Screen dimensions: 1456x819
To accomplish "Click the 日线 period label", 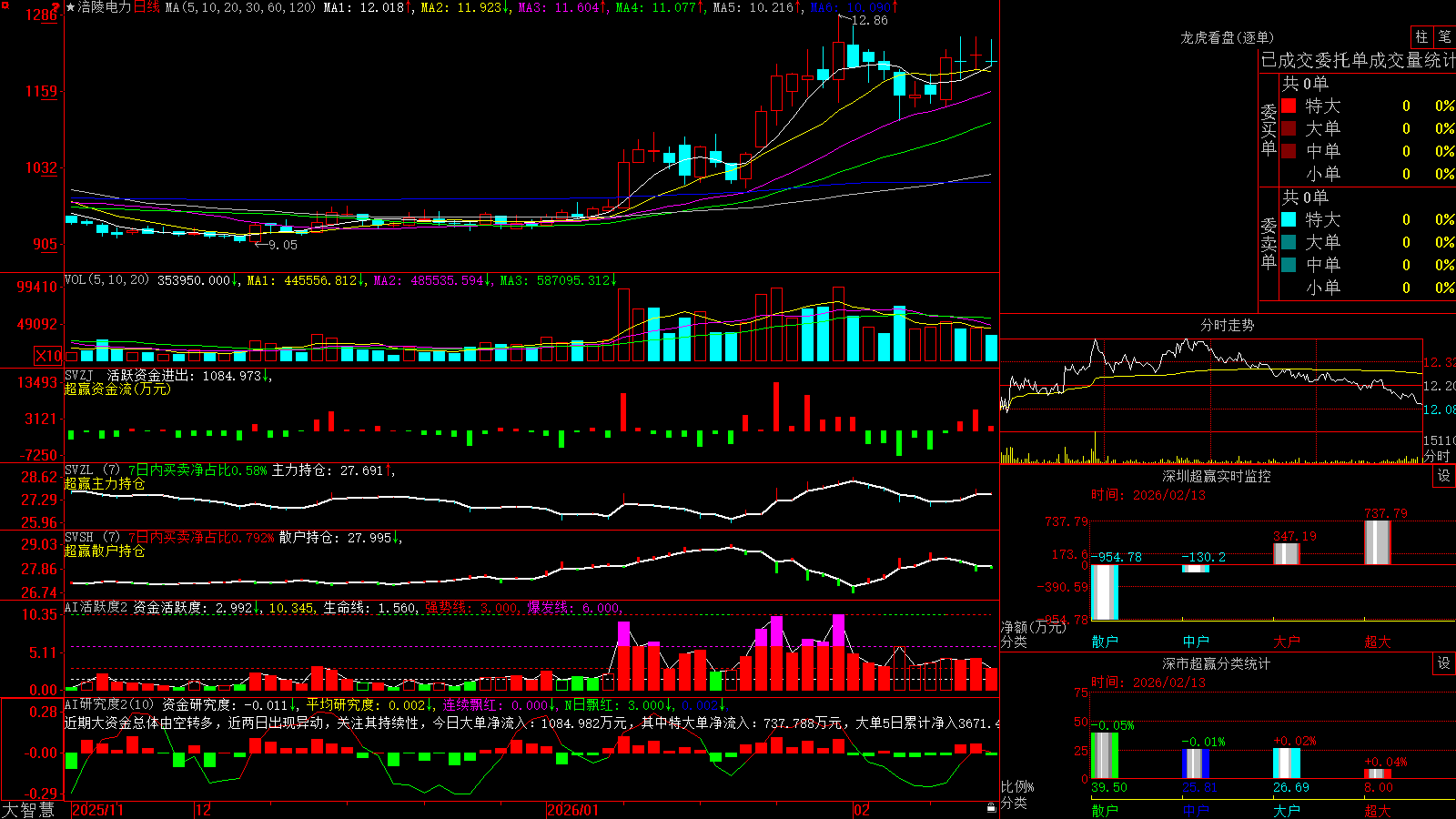I will pyautogui.click(x=147, y=7).
